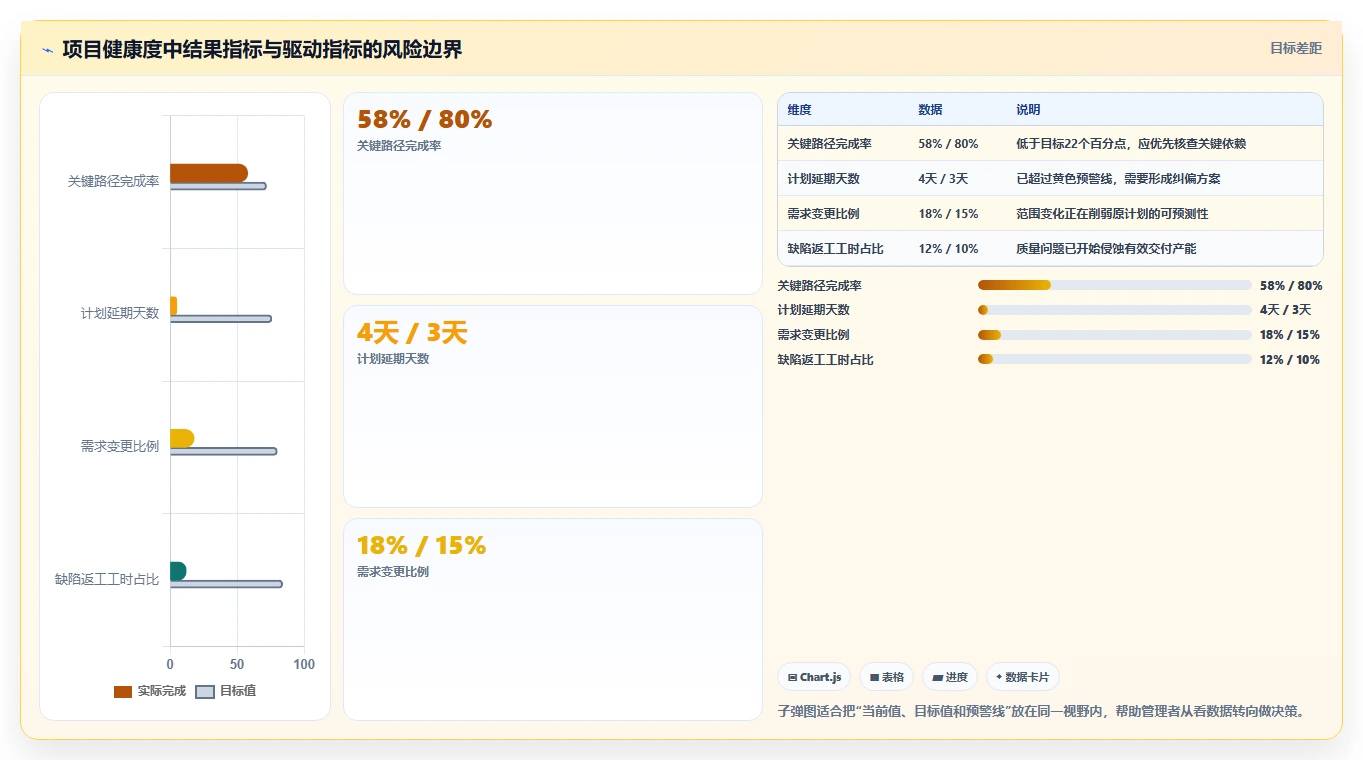The width and height of the screenshot is (1363, 760).
Task: Click the dashboard title 项目健康度中结果指标与驱动指标的风险边界
Action: point(262,49)
